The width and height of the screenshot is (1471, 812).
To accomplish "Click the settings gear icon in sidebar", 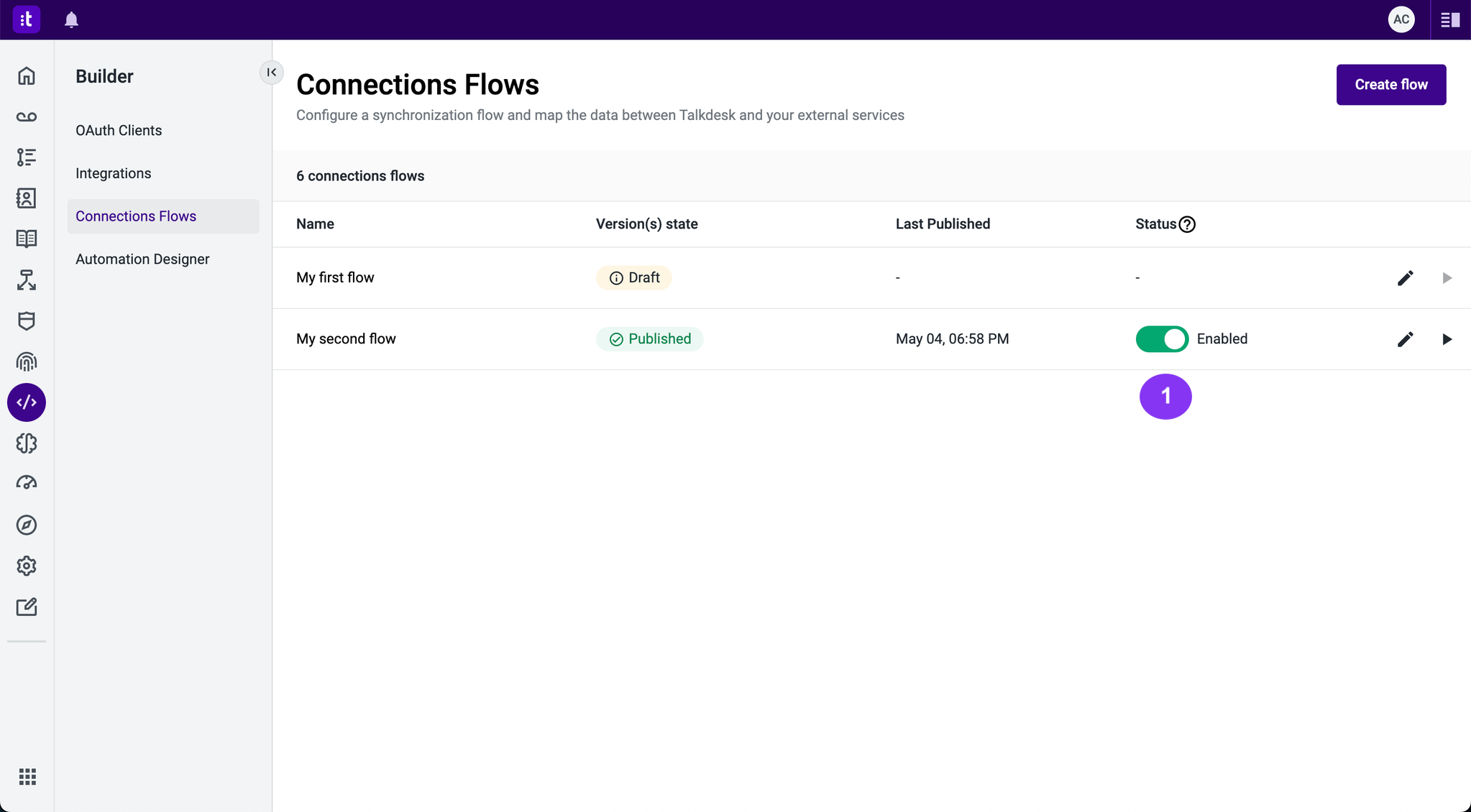I will [x=27, y=566].
